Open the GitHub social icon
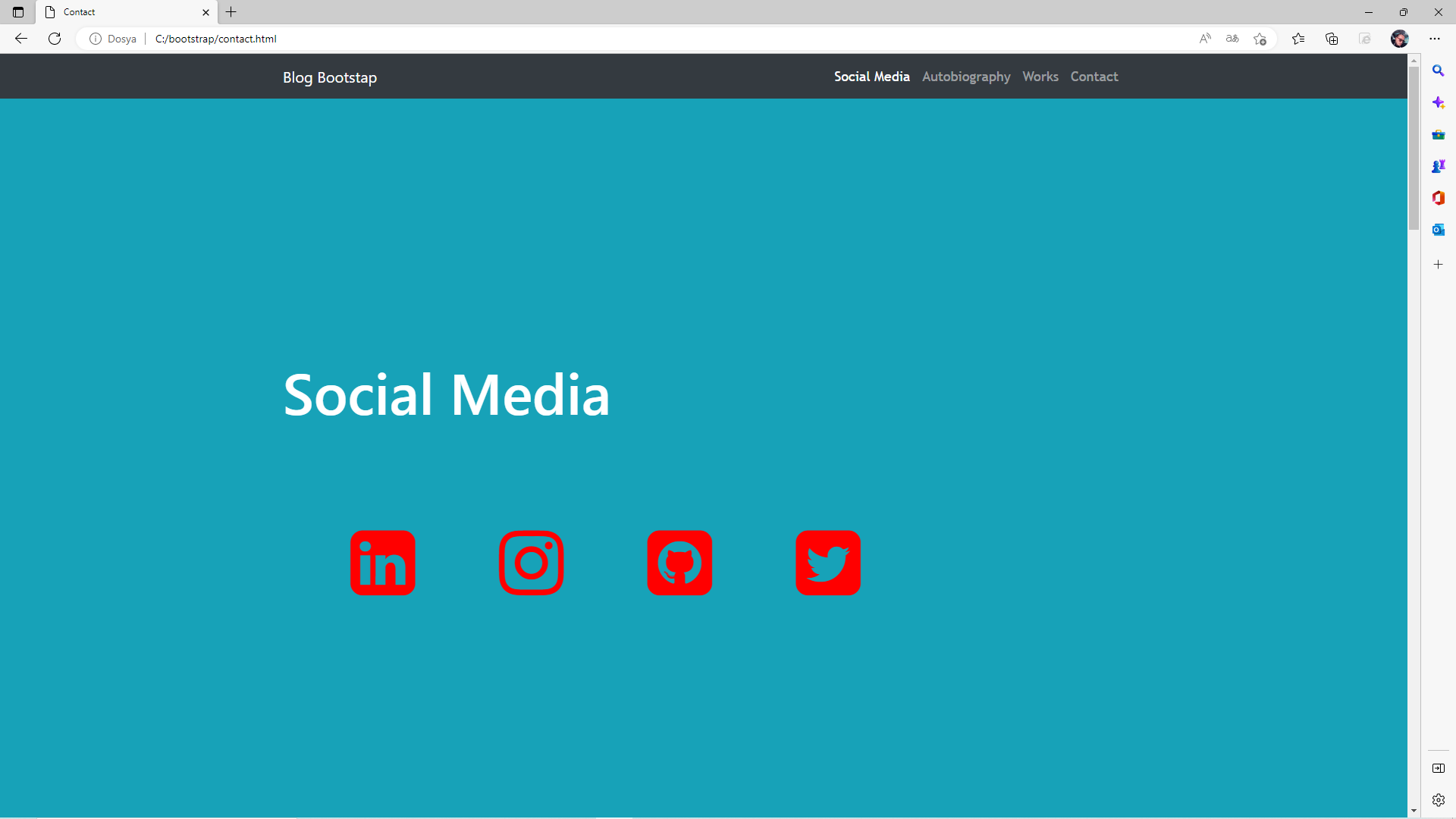This screenshot has height=819, width=1456. coord(679,563)
